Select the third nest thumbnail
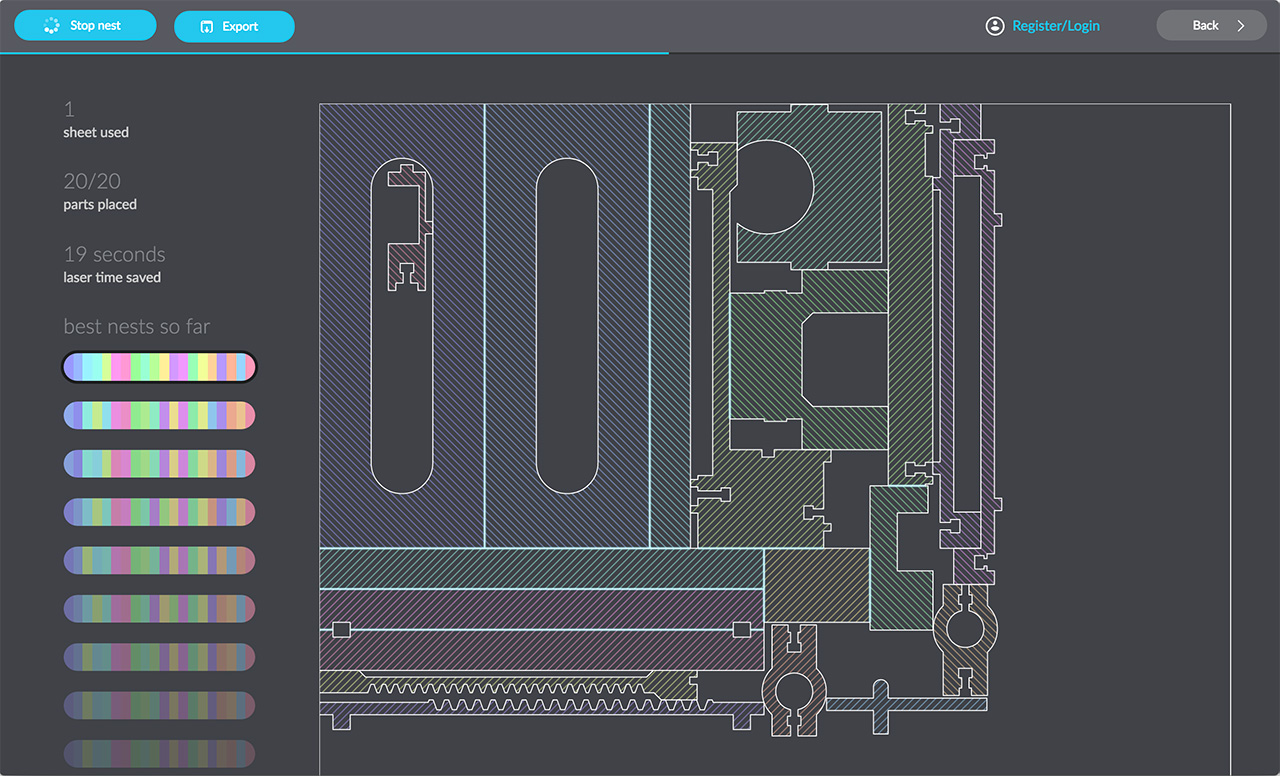Viewport: 1280px width, 776px height. point(159,463)
